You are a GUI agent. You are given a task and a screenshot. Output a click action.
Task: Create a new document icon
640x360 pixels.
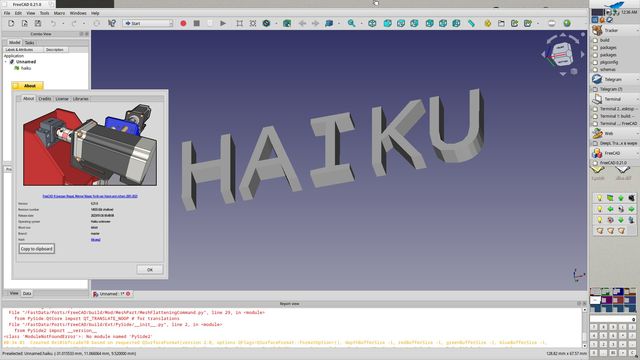tap(11, 24)
